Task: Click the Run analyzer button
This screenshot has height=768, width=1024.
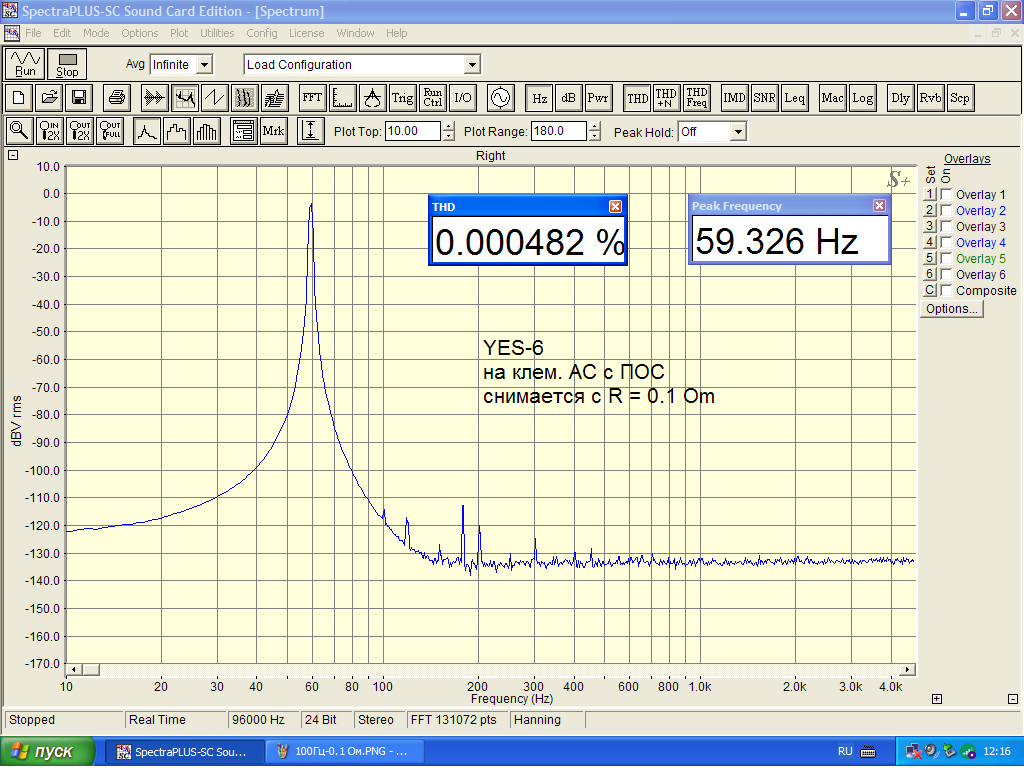Action: [x=26, y=64]
